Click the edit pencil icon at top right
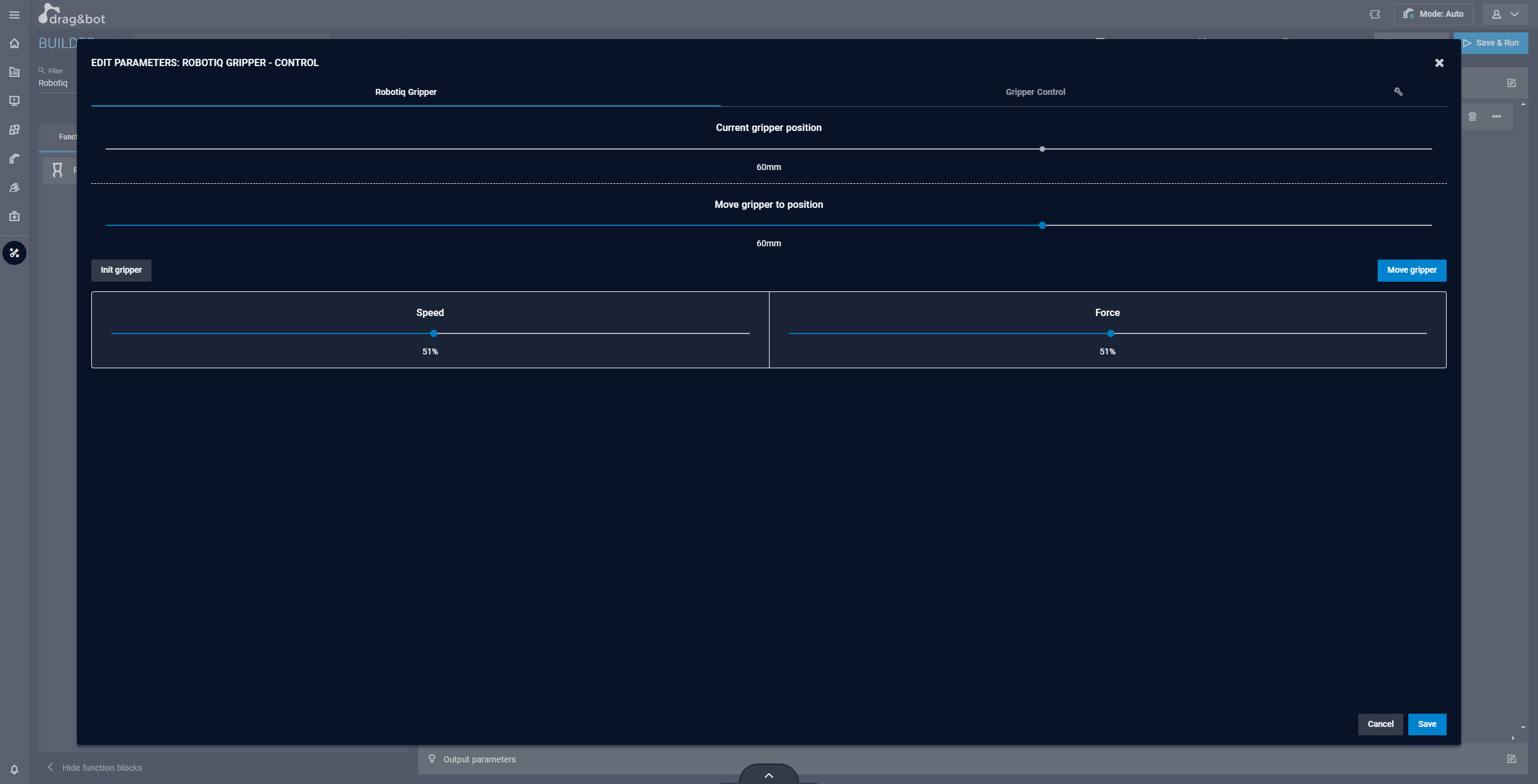The image size is (1538, 784). pos(1512,83)
